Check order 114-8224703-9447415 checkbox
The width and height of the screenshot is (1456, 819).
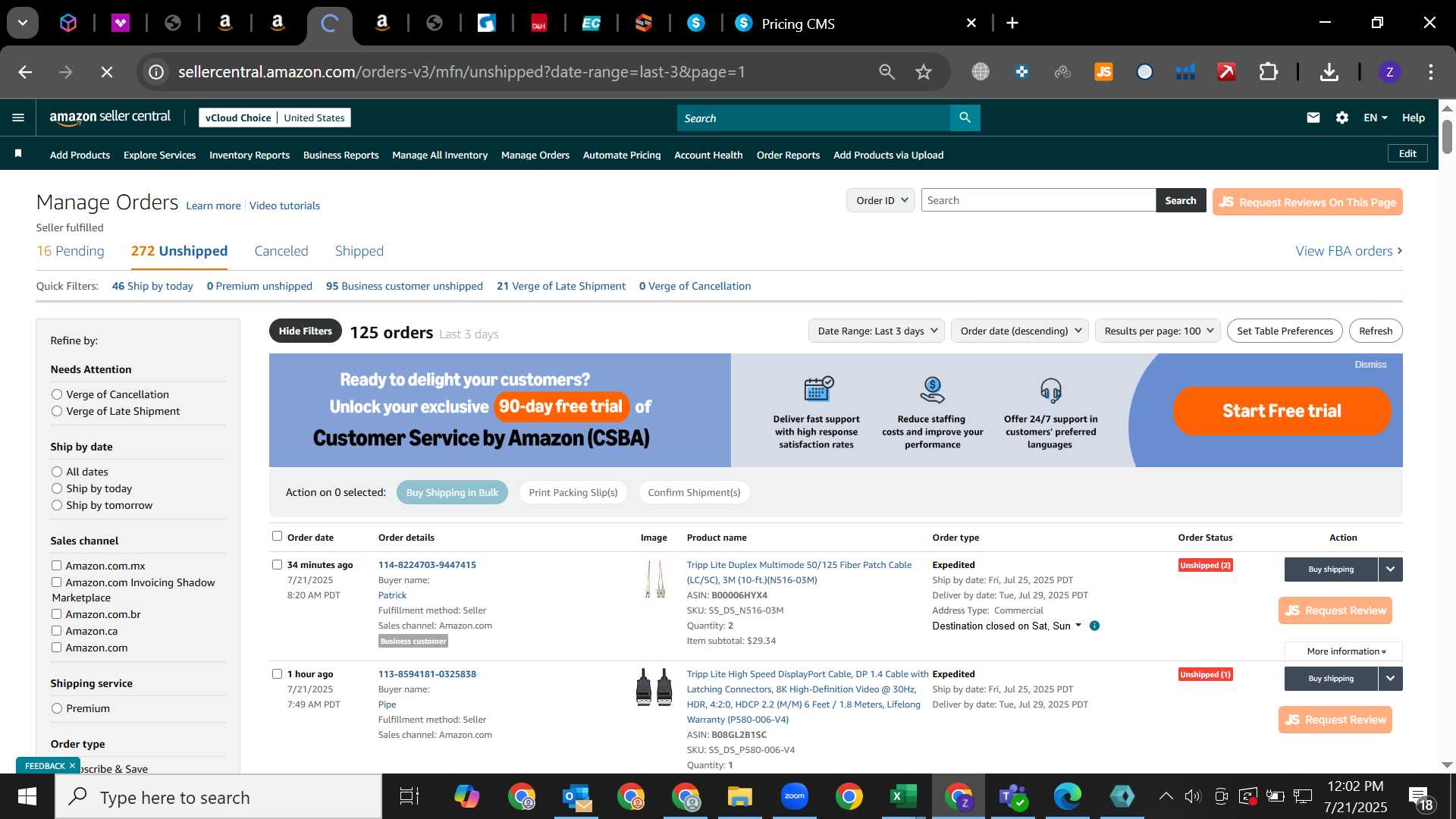pos(277,564)
